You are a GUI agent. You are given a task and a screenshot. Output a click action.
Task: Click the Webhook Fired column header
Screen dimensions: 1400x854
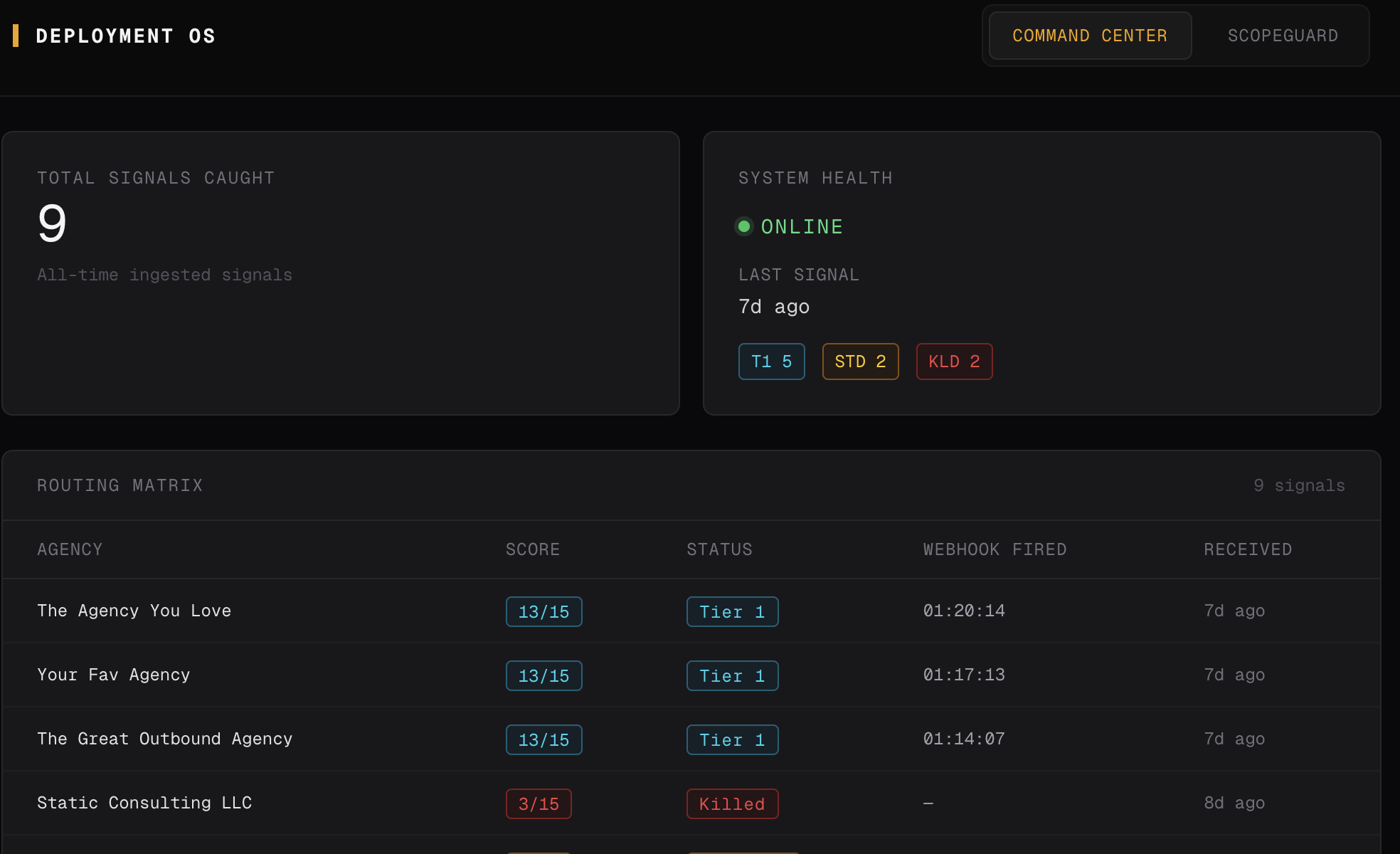[995, 549]
